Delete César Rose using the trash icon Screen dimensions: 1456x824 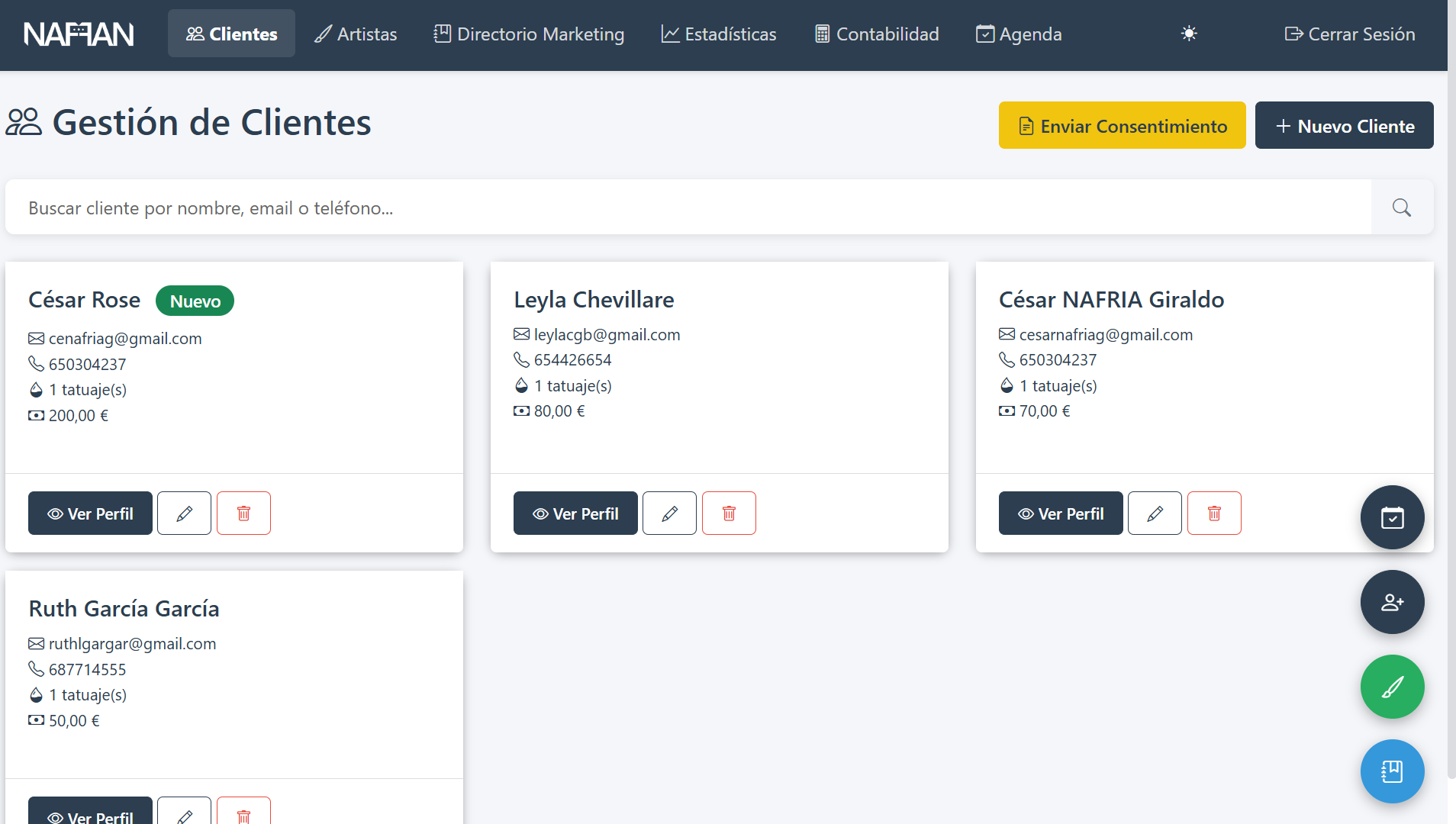pos(243,513)
